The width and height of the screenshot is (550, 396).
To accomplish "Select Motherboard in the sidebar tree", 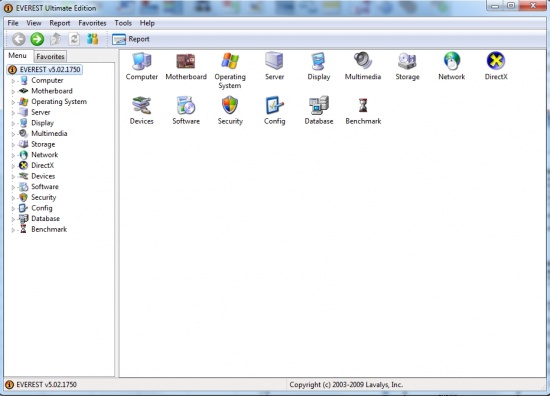I will (x=52, y=91).
